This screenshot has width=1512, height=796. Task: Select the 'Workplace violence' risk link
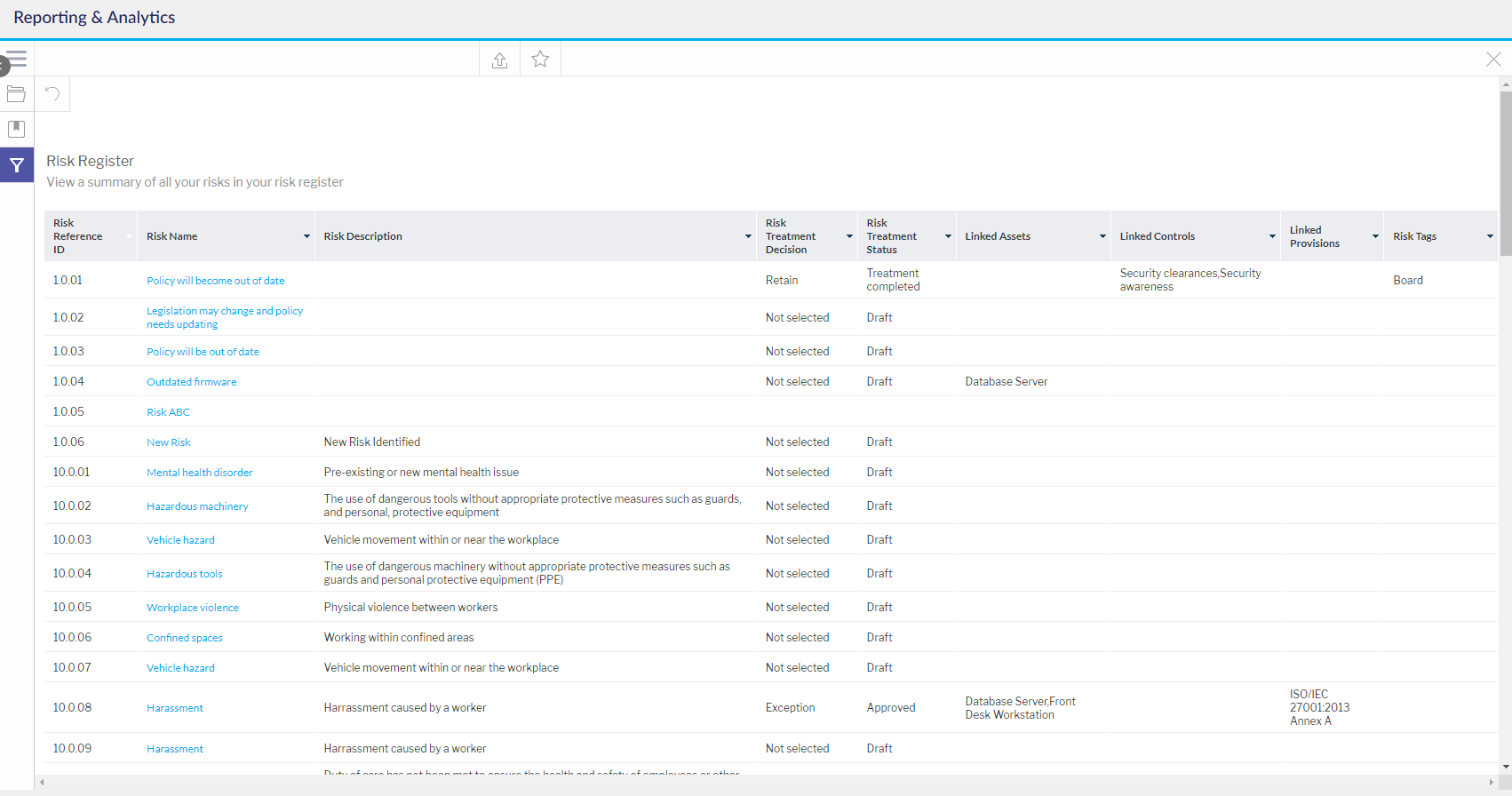point(192,608)
